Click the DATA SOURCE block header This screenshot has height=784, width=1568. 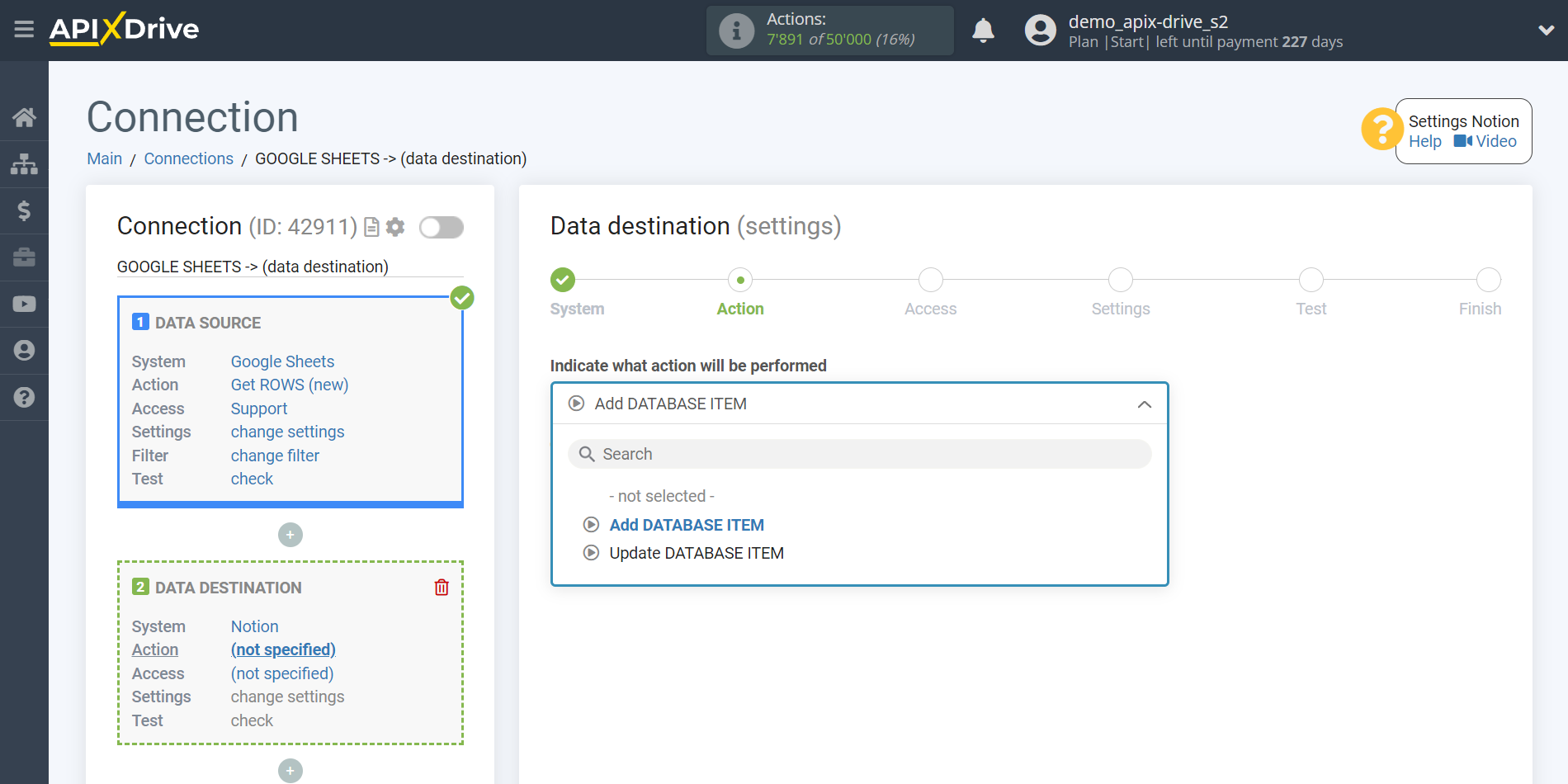208,323
